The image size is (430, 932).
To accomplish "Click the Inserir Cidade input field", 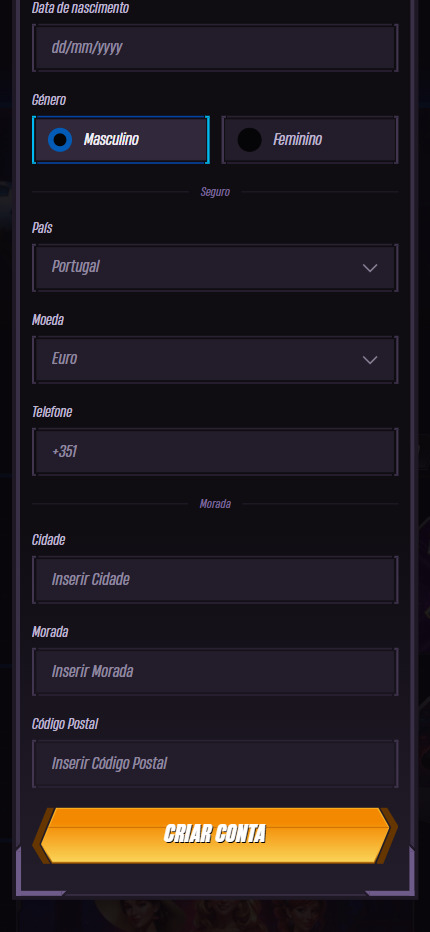I will [x=215, y=580].
